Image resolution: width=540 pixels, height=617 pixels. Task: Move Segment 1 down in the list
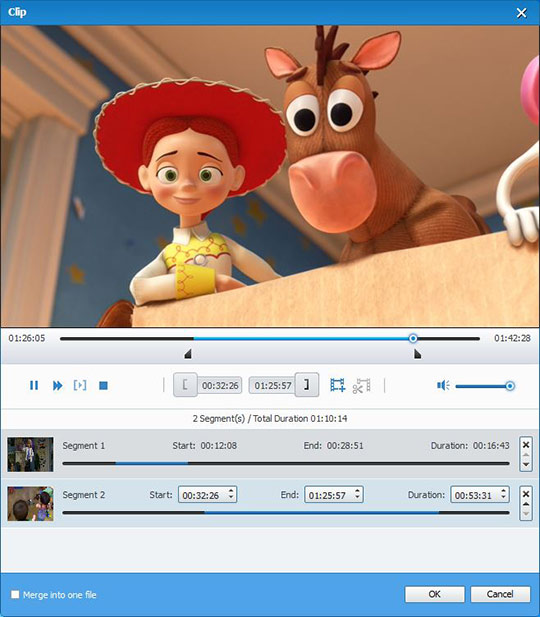coord(526,464)
